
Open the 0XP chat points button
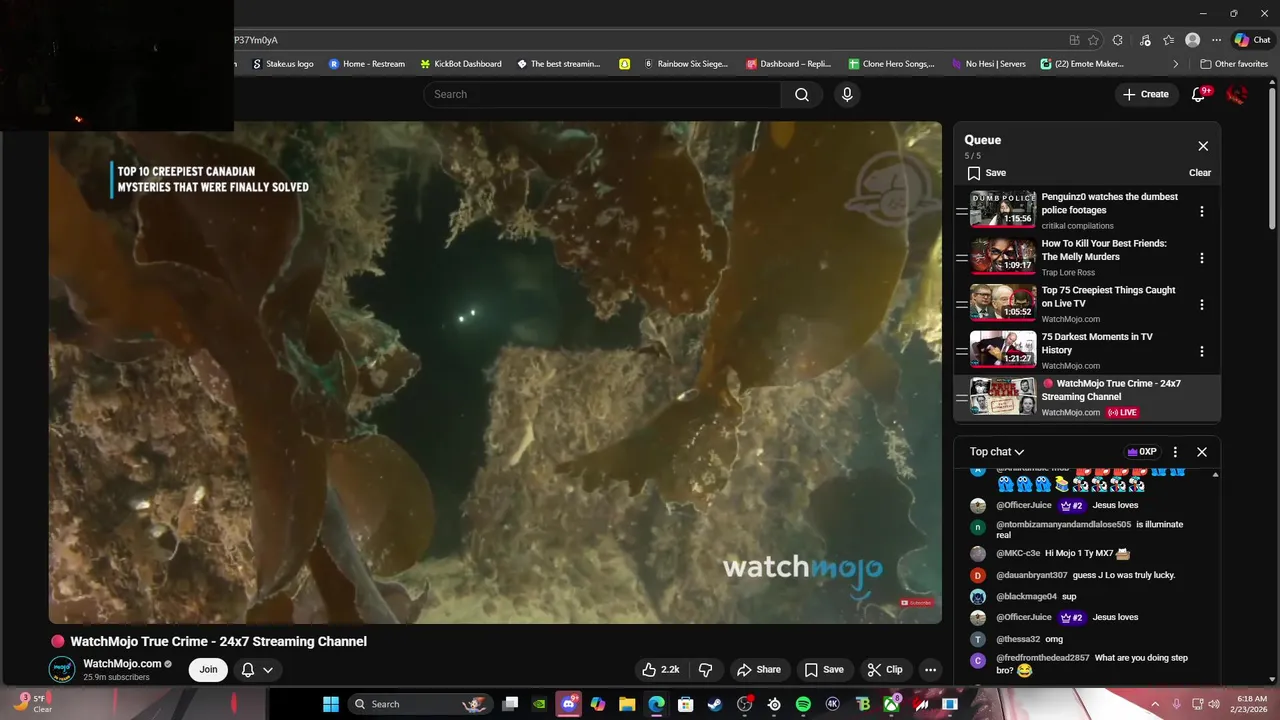pos(1141,452)
